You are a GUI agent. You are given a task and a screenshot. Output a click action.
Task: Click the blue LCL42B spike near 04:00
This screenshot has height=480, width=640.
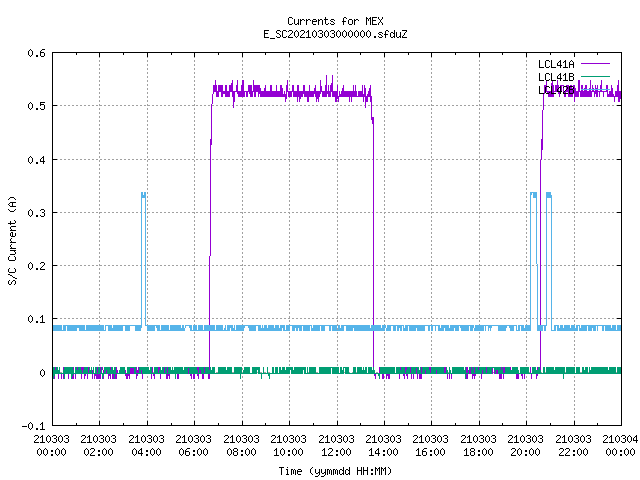coord(143,259)
